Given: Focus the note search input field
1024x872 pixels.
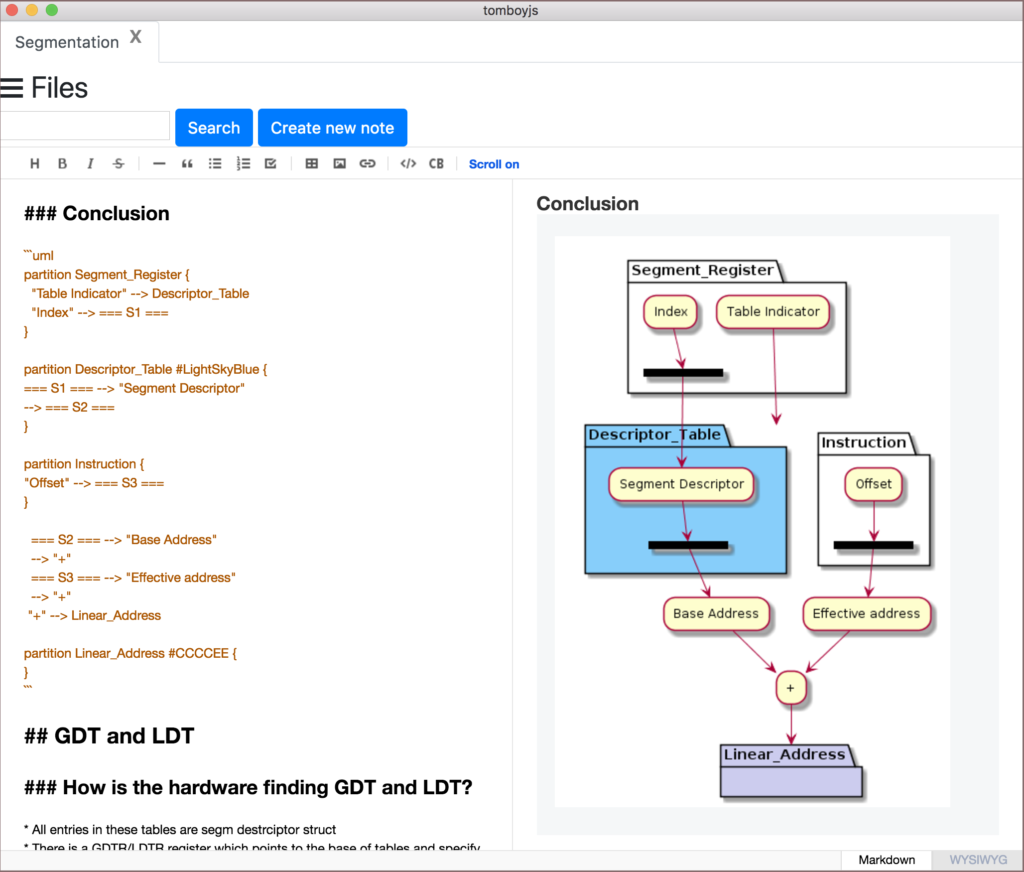Looking at the screenshot, I should pos(84,125).
